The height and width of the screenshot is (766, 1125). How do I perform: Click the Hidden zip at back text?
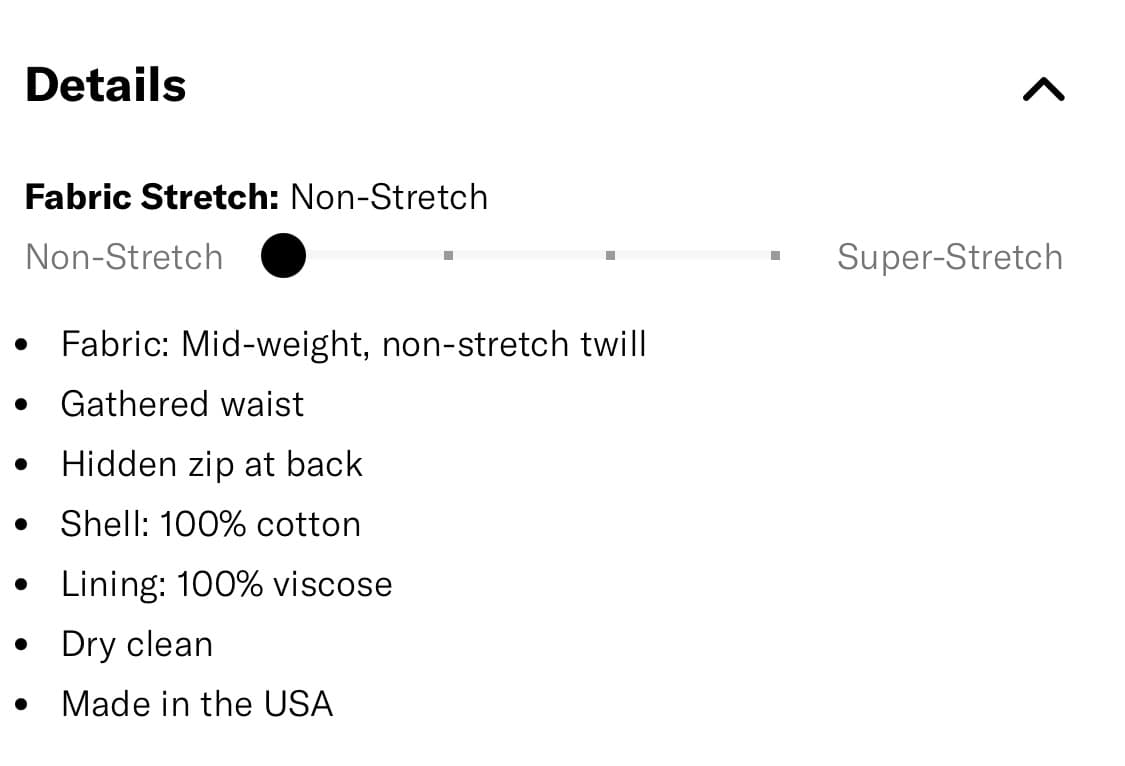click(x=211, y=464)
